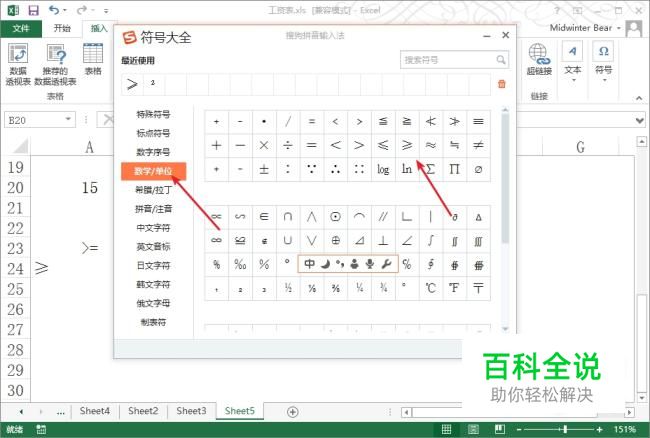Open the Text (文本) ribbon group

572,61
